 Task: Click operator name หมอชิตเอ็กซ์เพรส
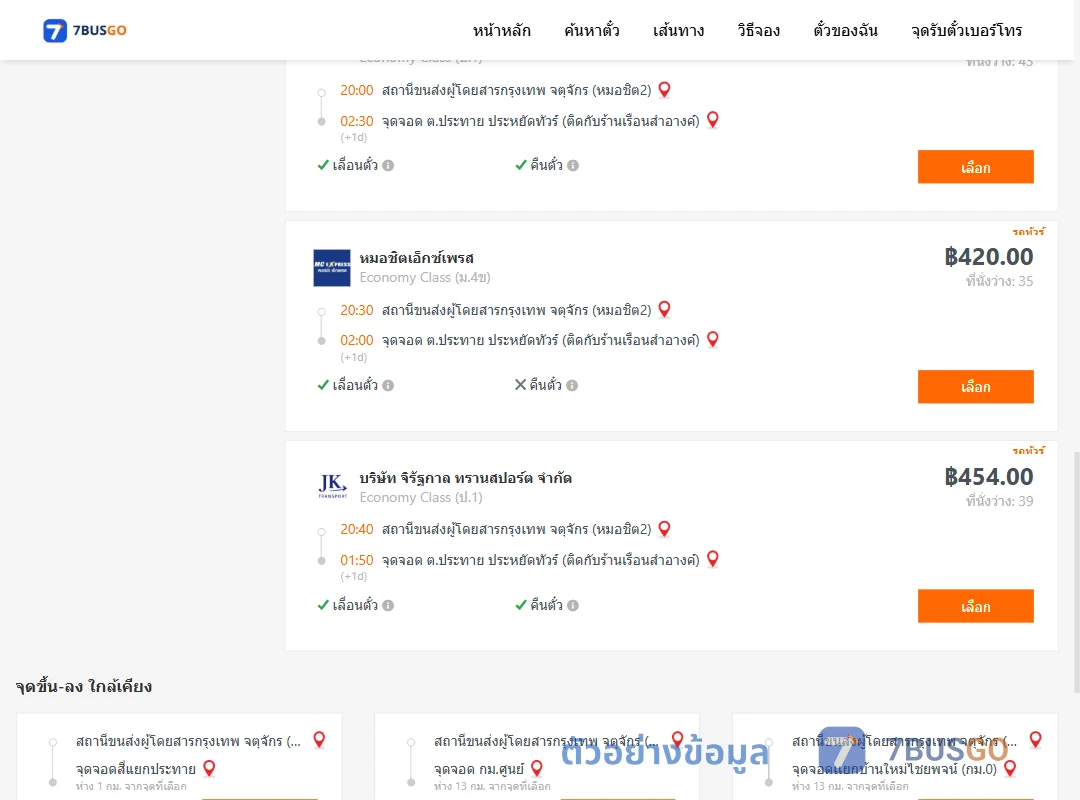417,258
